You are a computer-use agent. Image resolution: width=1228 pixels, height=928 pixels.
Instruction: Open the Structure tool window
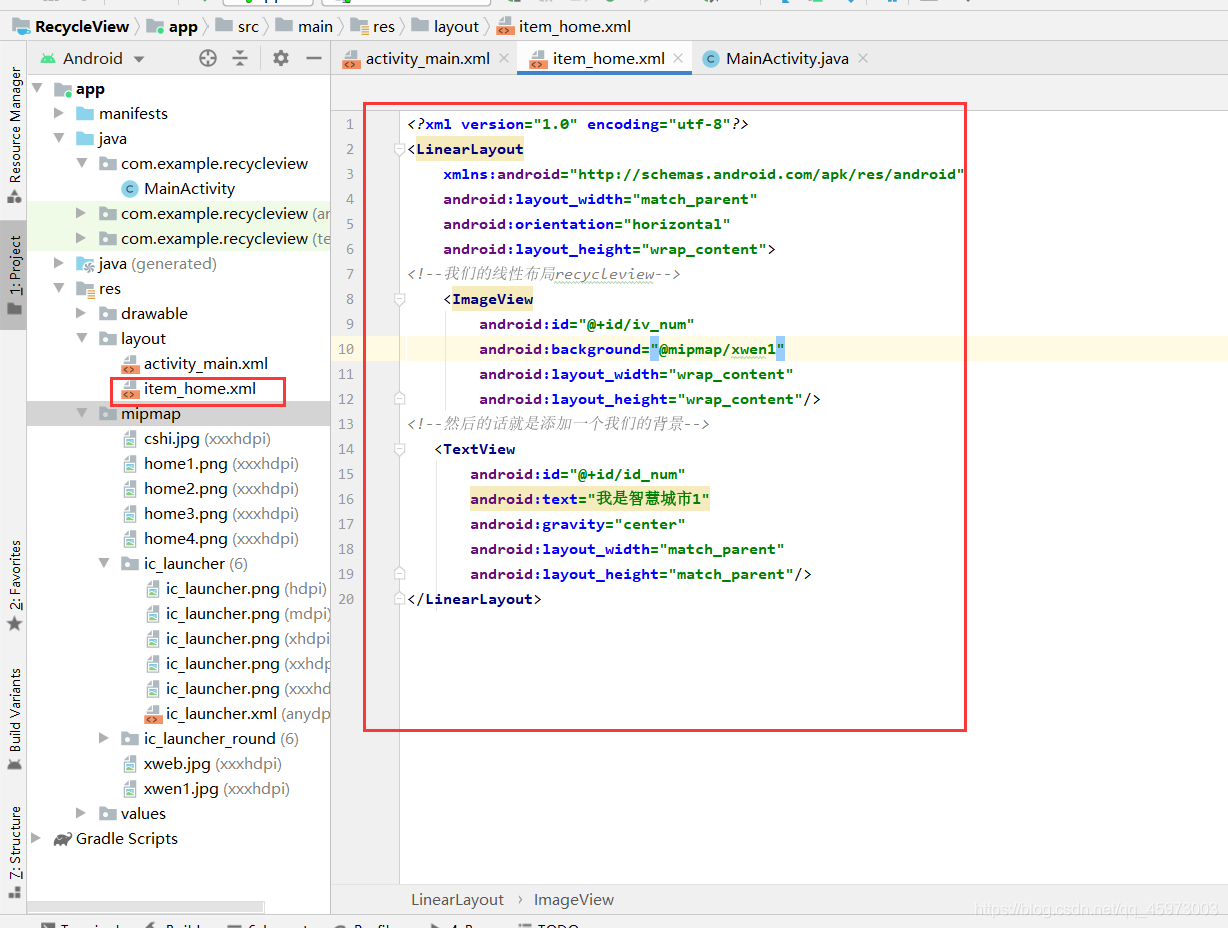click(14, 853)
